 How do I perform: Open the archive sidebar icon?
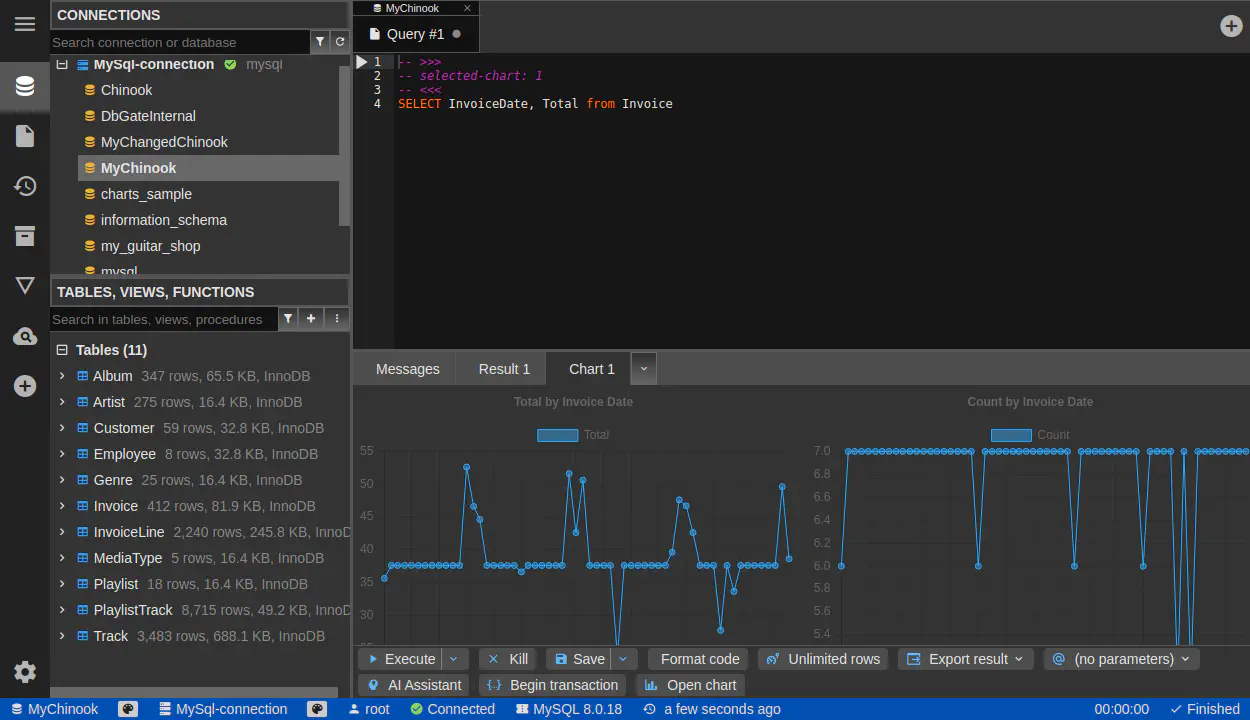point(25,236)
